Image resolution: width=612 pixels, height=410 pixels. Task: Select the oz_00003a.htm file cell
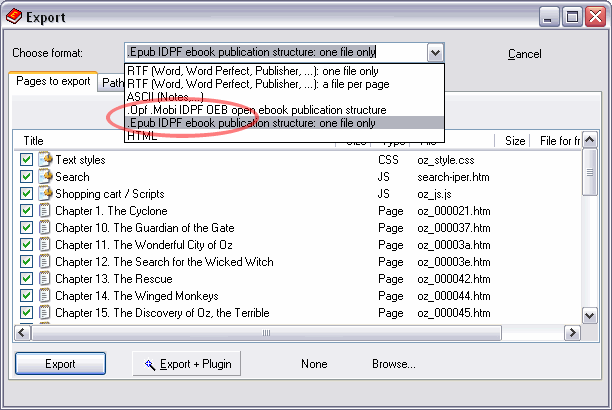454,245
